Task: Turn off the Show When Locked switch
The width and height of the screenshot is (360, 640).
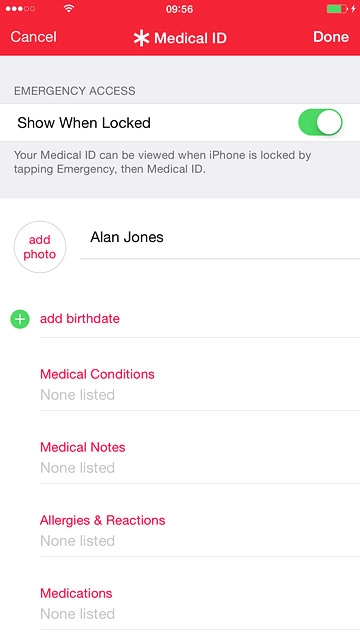Action: click(320, 122)
